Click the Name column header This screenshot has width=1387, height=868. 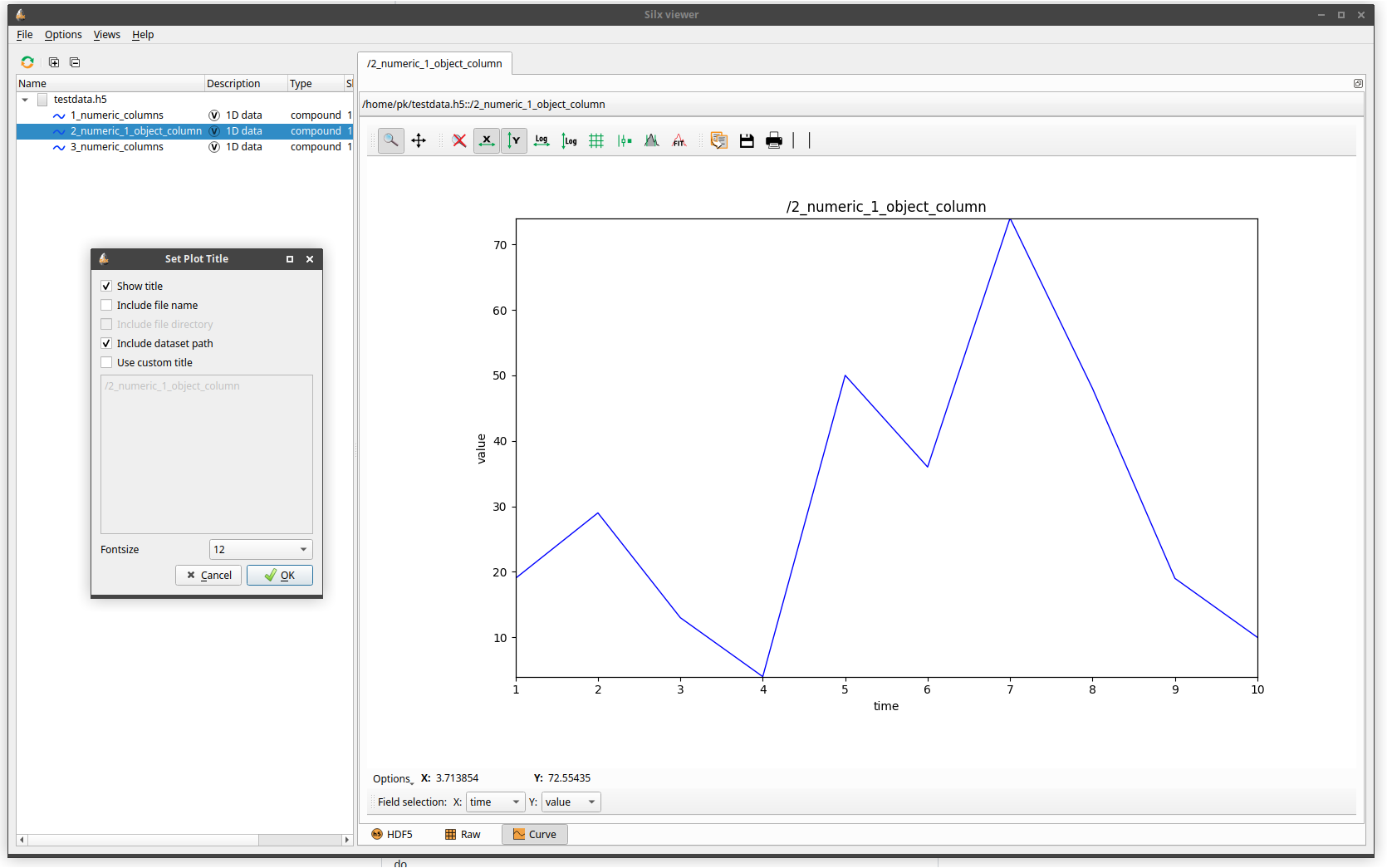[x=110, y=83]
